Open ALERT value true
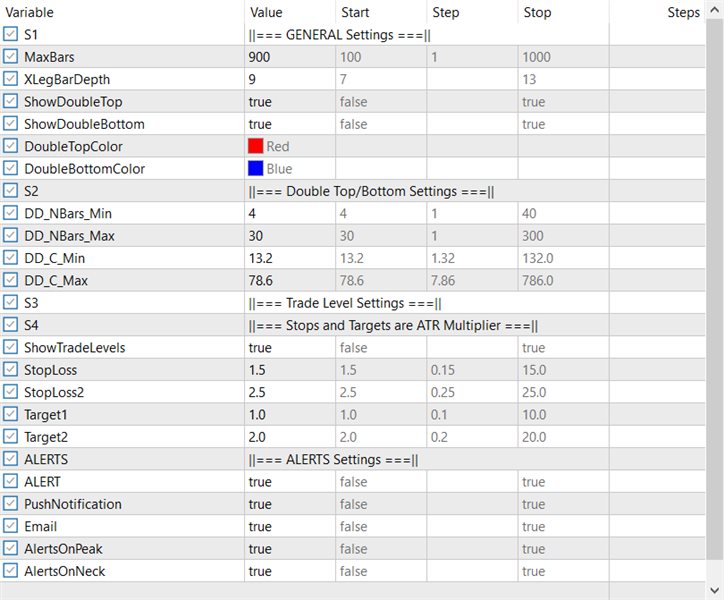724x600 pixels. pos(260,481)
